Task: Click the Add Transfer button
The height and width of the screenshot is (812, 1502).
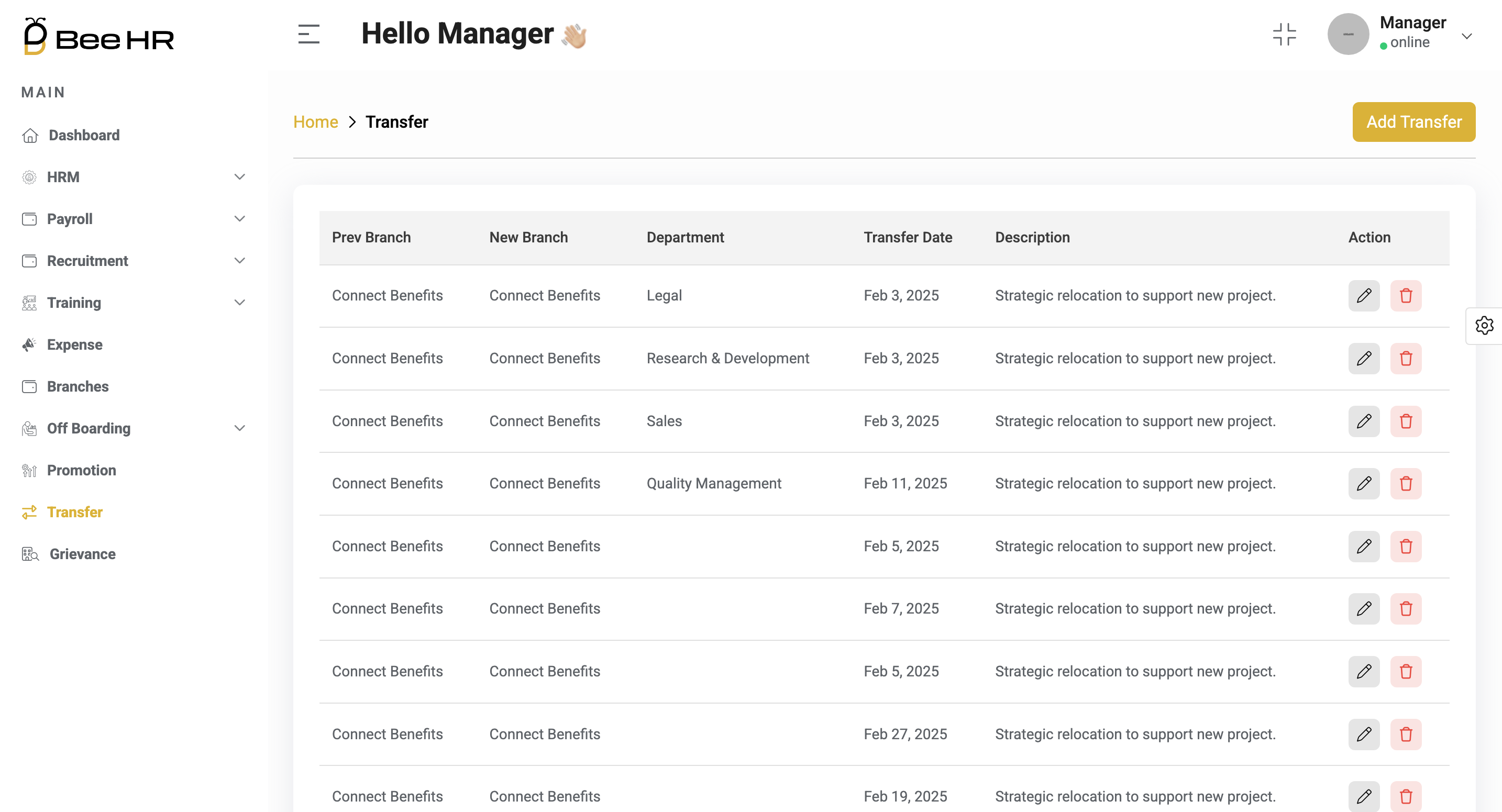Action: (x=1414, y=121)
